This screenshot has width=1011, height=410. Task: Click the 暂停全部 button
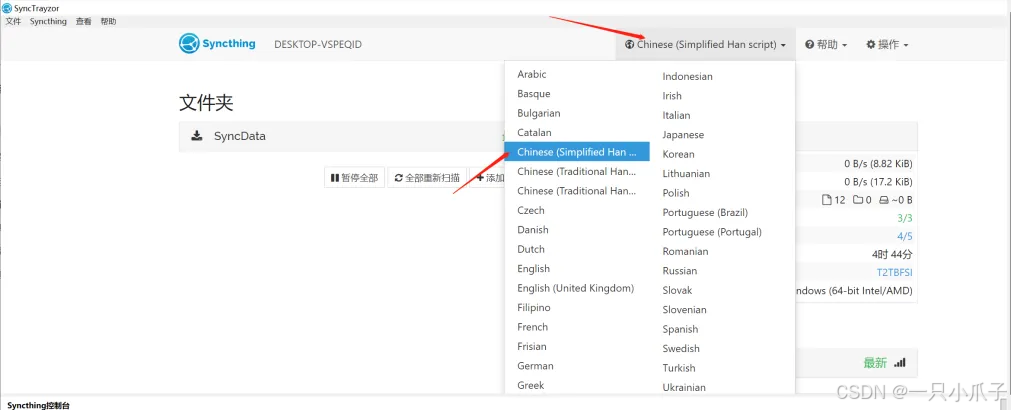[355, 178]
